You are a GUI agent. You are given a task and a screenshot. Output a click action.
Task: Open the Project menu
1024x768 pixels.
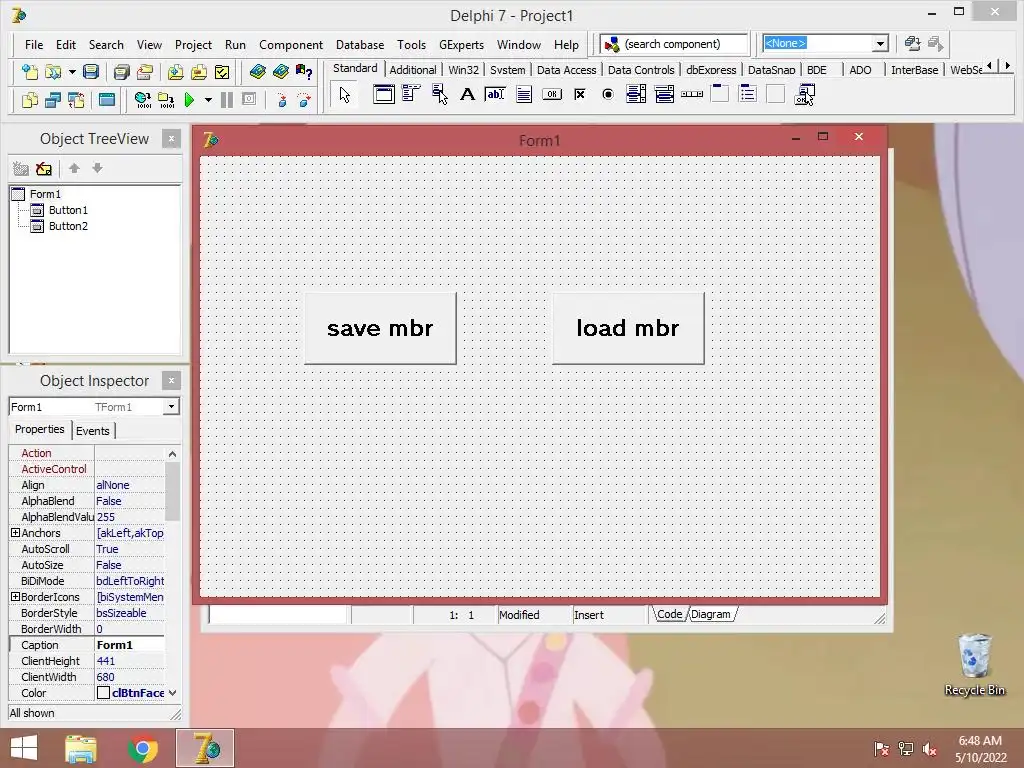pos(193,44)
